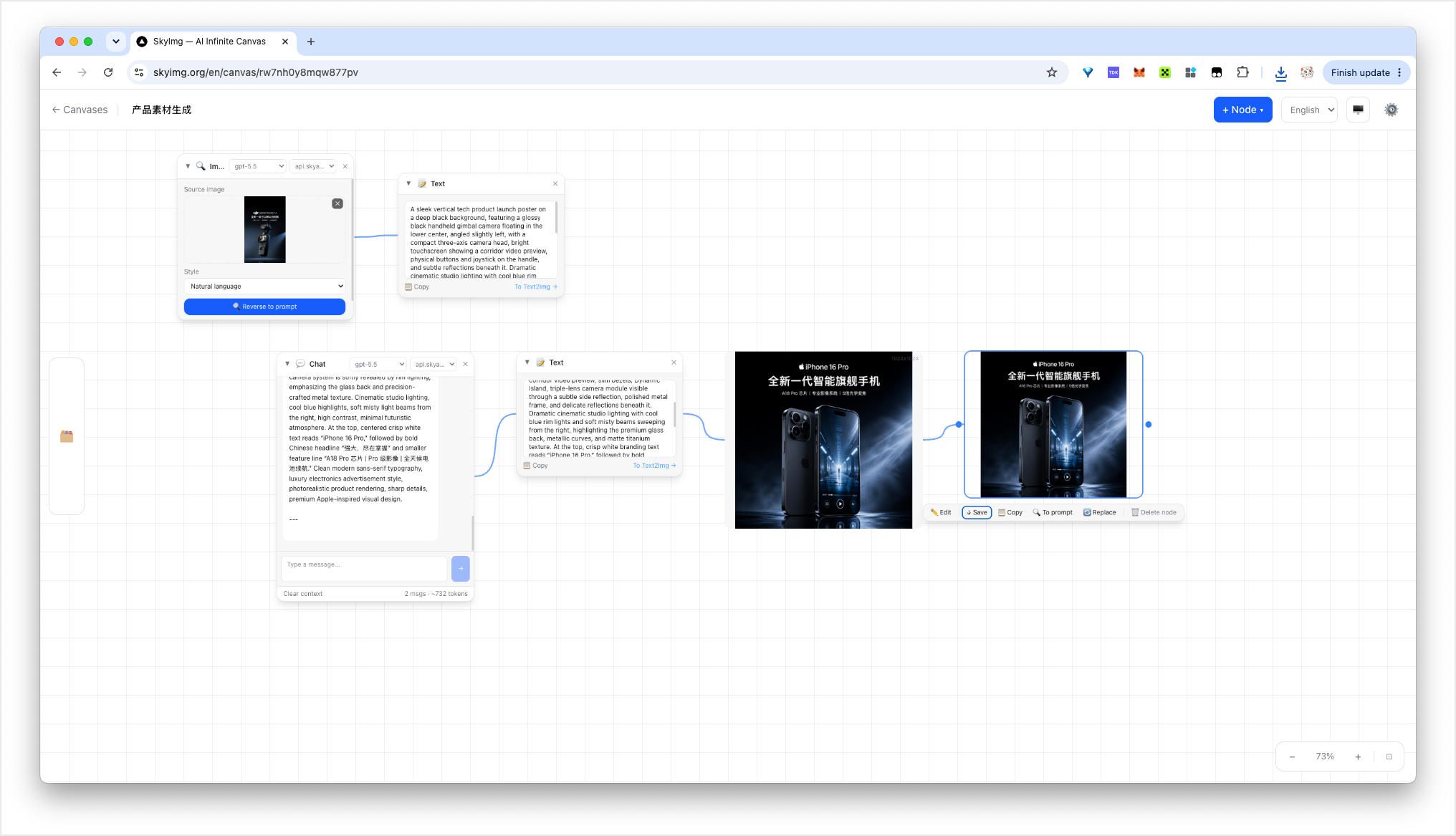
Task: Open a new browser tab
Action: (311, 42)
